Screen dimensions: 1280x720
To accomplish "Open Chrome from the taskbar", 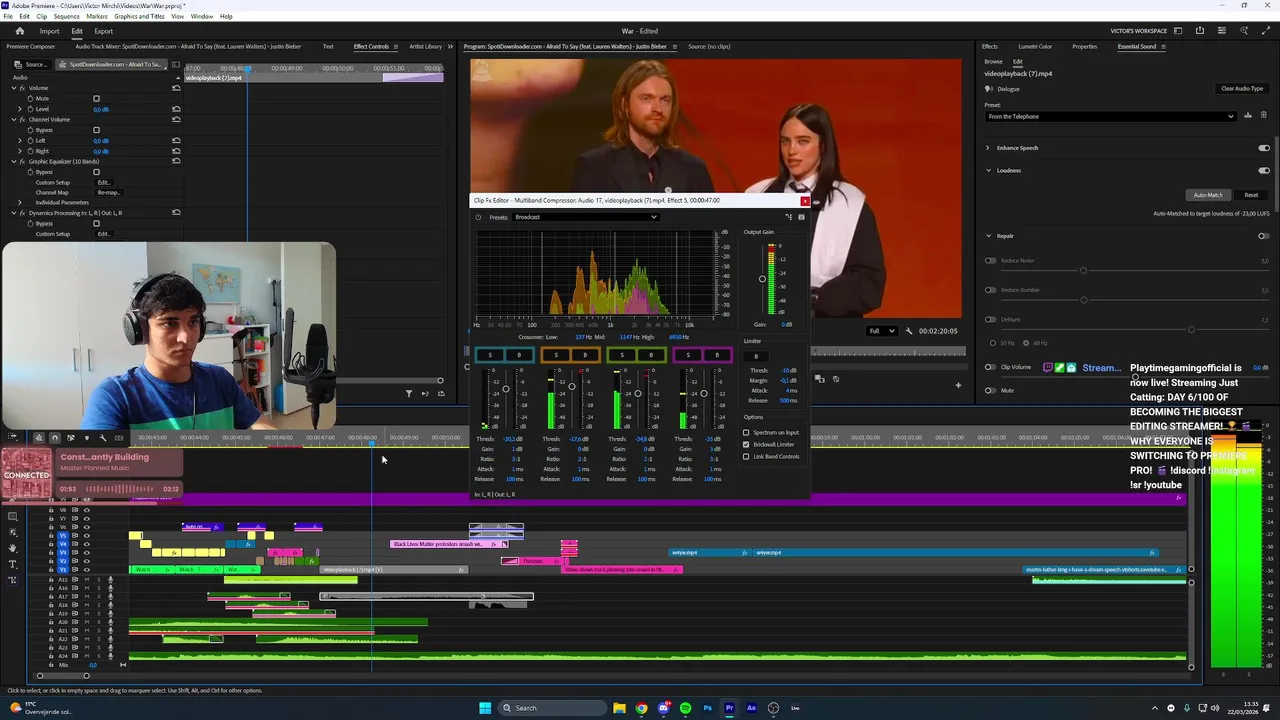I will tap(641, 708).
